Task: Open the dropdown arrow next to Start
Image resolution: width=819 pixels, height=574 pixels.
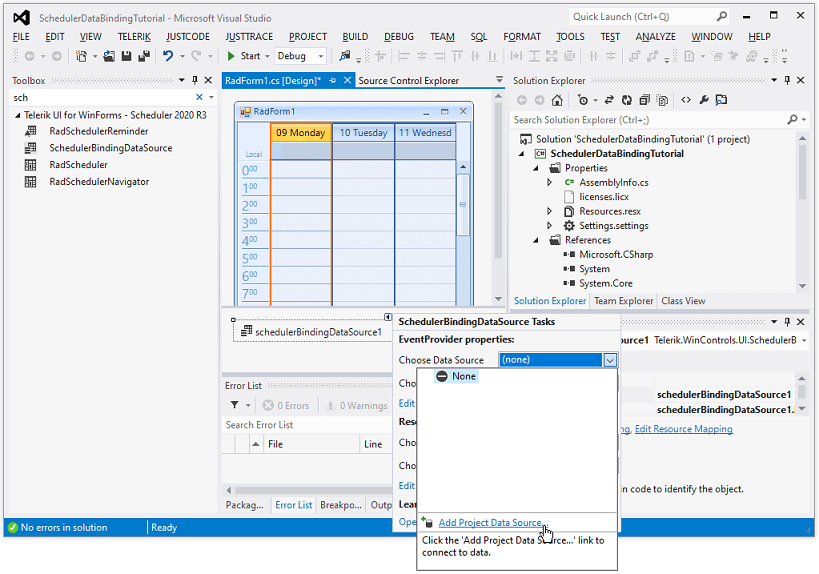Action: (267, 56)
